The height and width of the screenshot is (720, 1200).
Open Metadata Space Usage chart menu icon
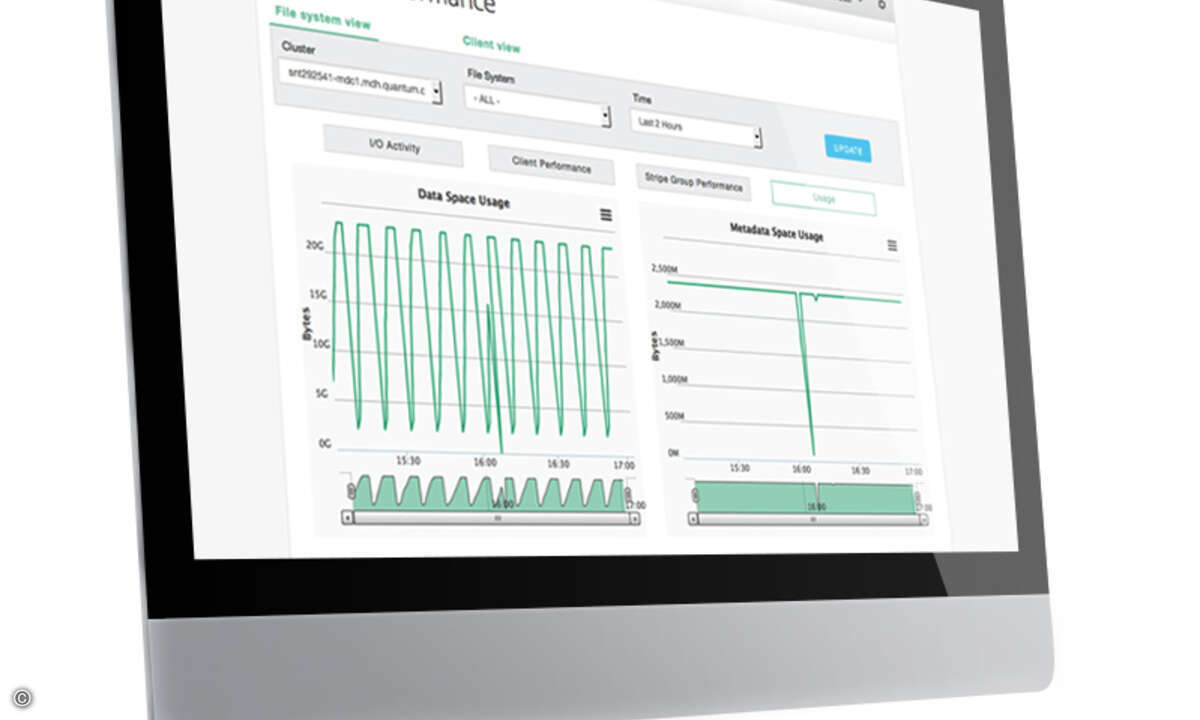click(892, 245)
